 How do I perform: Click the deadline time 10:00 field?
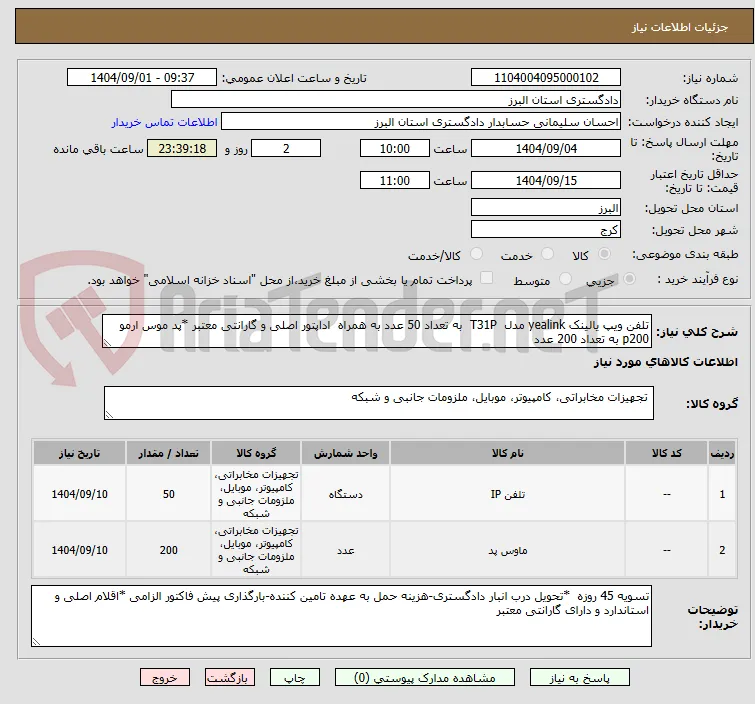coord(394,148)
